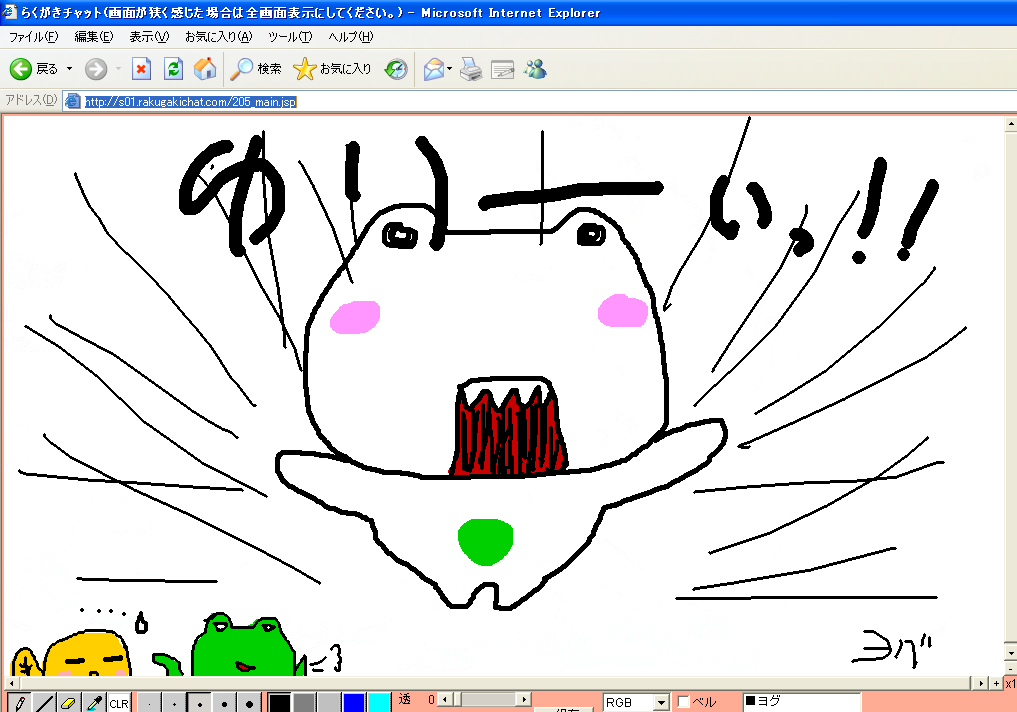
Task: Increase transparency with slider right arrow
Action: [x=525, y=699]
